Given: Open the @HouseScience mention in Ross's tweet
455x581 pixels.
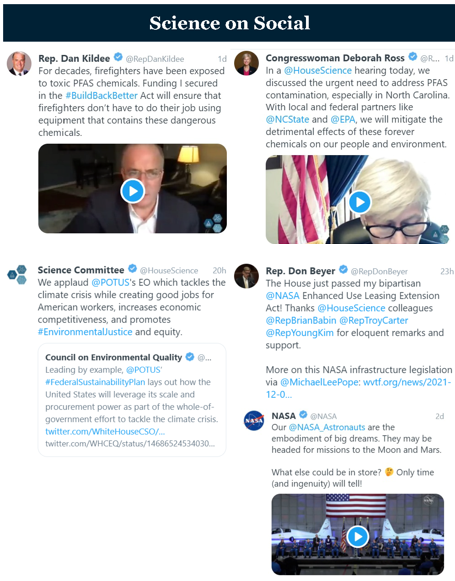Looking at the screenshot, I should [318, 70].
